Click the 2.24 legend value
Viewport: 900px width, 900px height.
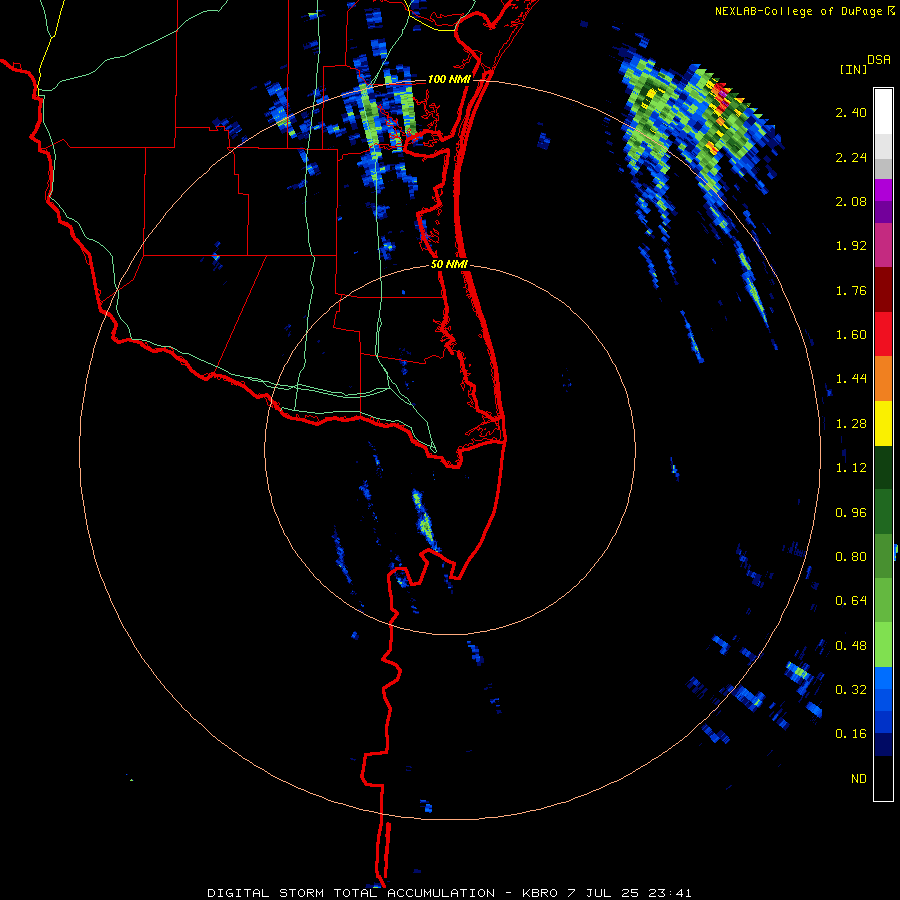851,157
